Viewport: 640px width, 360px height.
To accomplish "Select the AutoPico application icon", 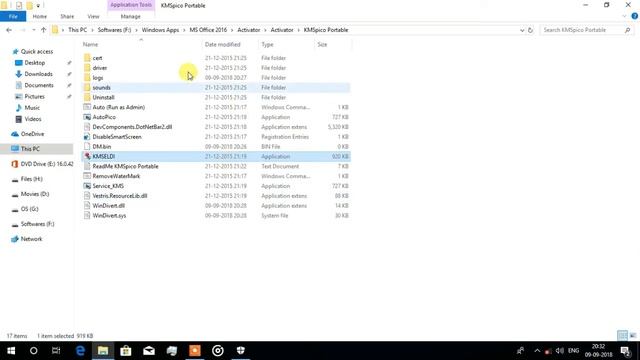I will 87,117.
